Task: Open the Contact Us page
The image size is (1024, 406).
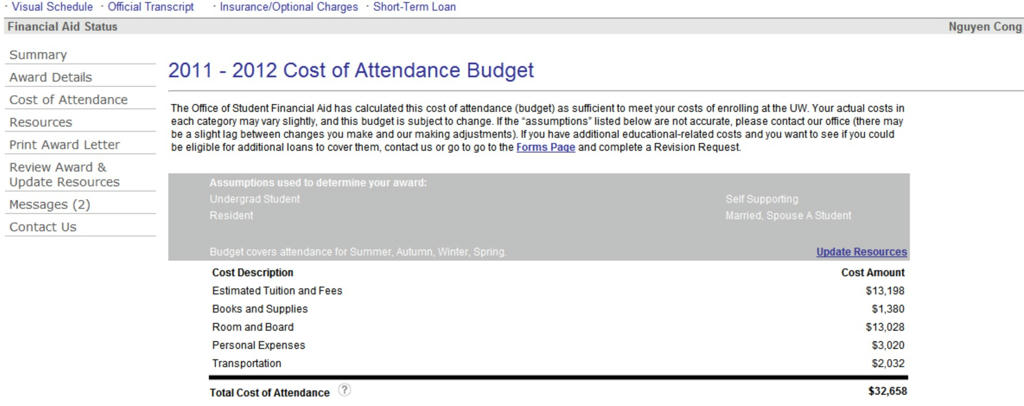Action: (x=43, y=227)
